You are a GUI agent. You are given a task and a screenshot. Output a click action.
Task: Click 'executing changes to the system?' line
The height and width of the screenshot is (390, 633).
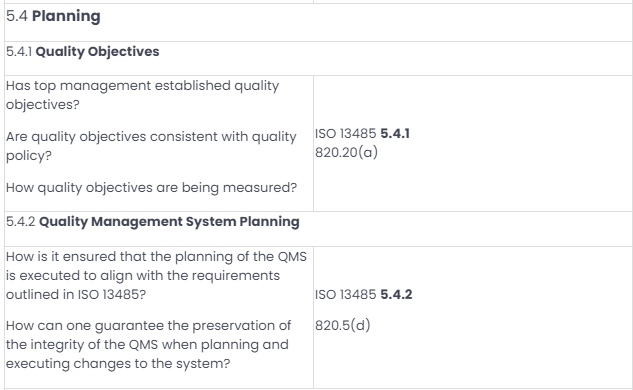point(118,363)
